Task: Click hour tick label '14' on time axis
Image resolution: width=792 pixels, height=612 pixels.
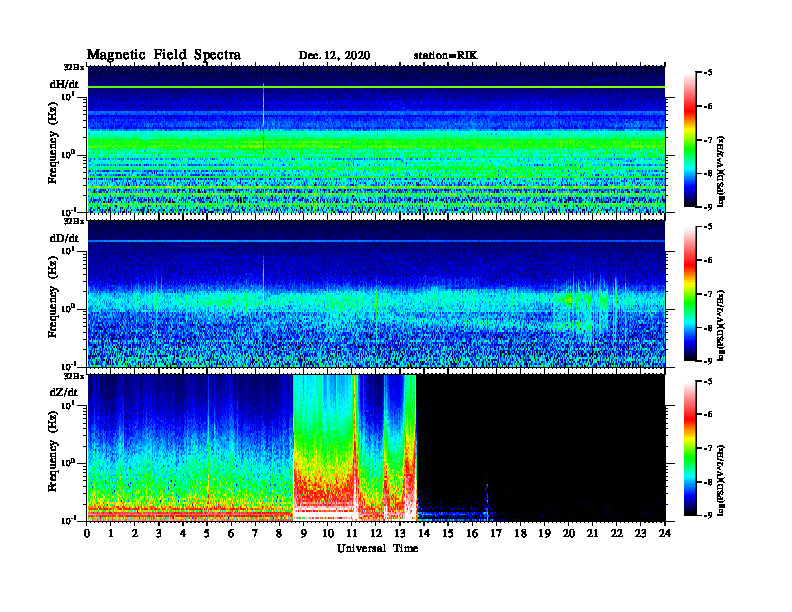Action: pos(424,533)
